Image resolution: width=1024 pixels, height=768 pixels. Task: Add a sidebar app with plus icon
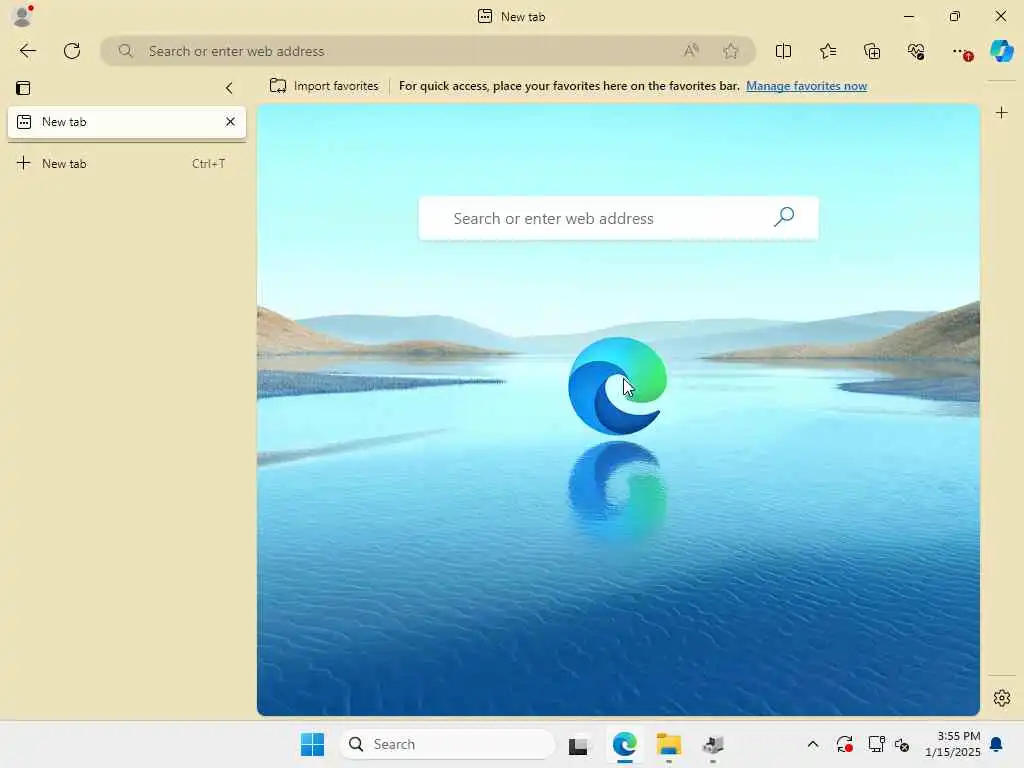(x=1001, y=112)
